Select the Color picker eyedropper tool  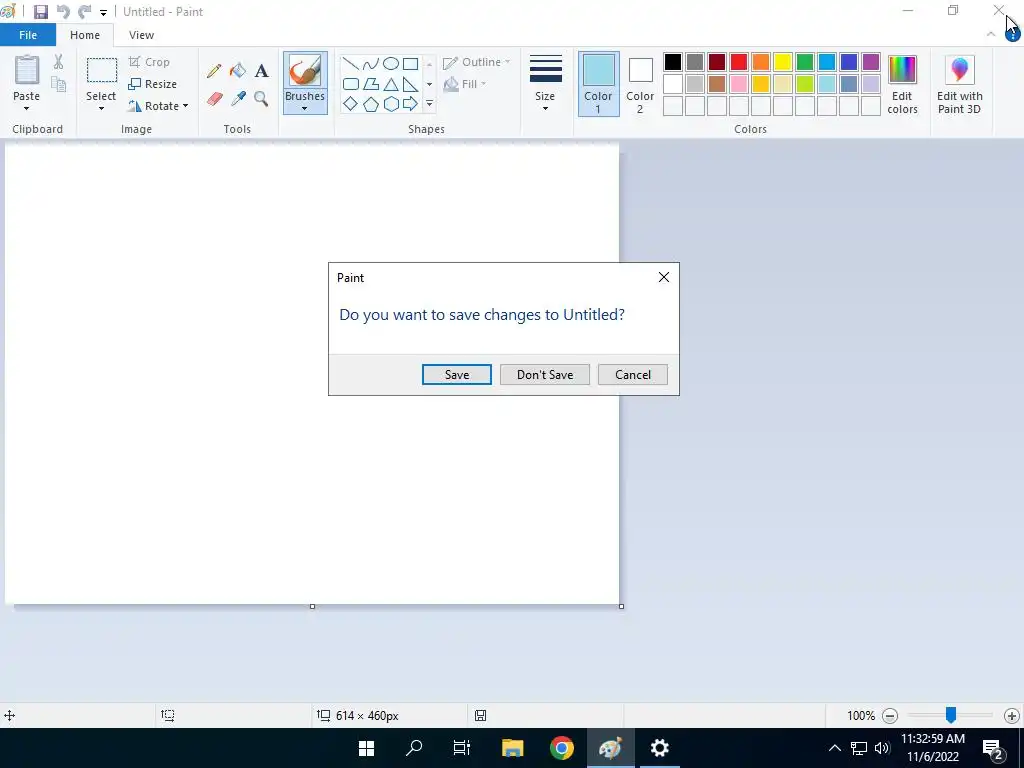tap(238, 99)
